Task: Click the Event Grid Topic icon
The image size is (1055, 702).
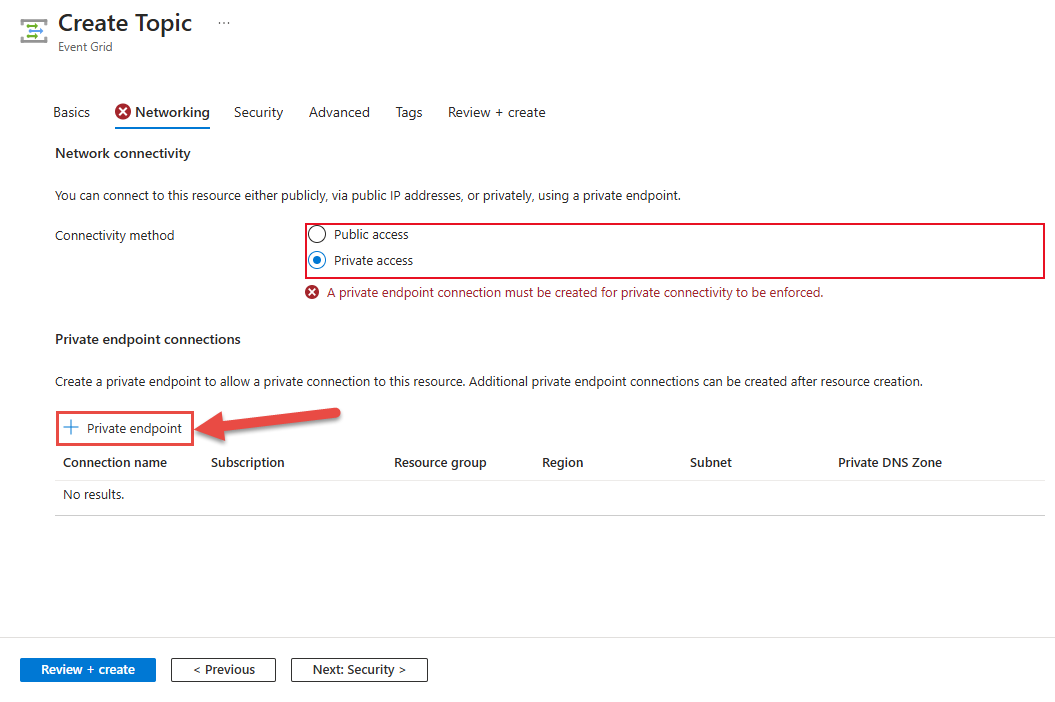Action: [33, 31]
